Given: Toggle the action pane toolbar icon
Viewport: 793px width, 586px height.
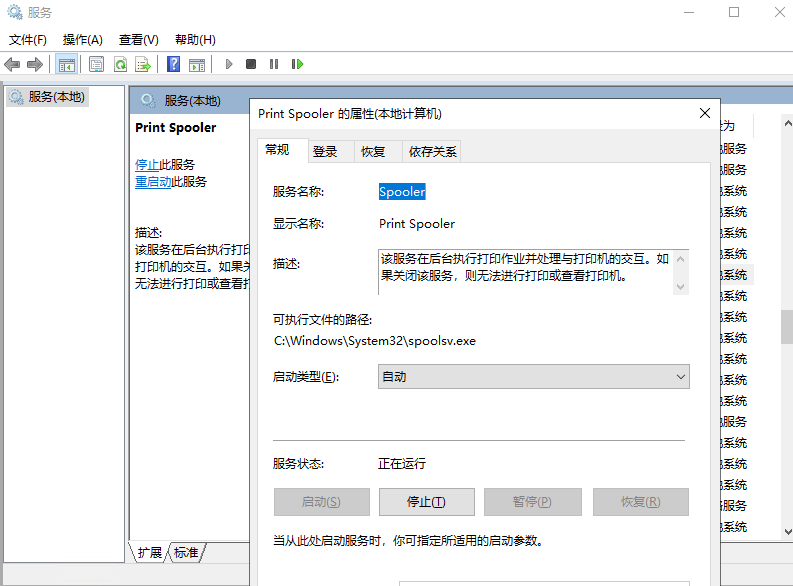Looking at the screenshot, I should [x=197, y=64].
